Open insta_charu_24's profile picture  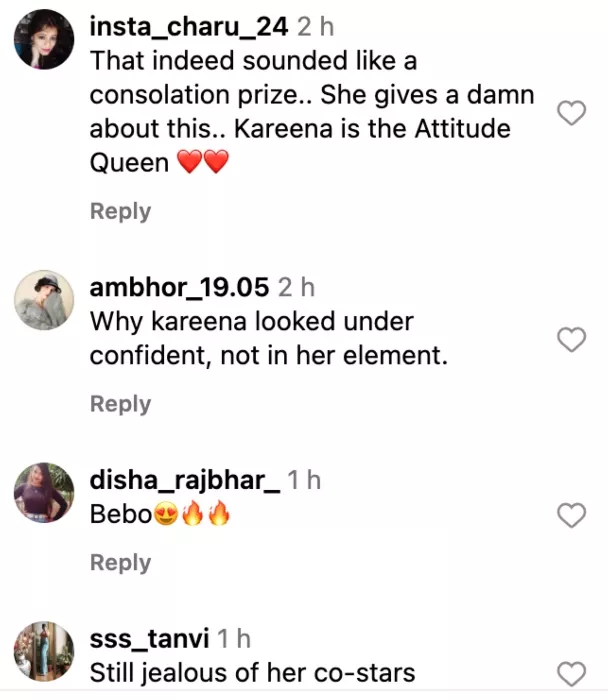(44, 39)
